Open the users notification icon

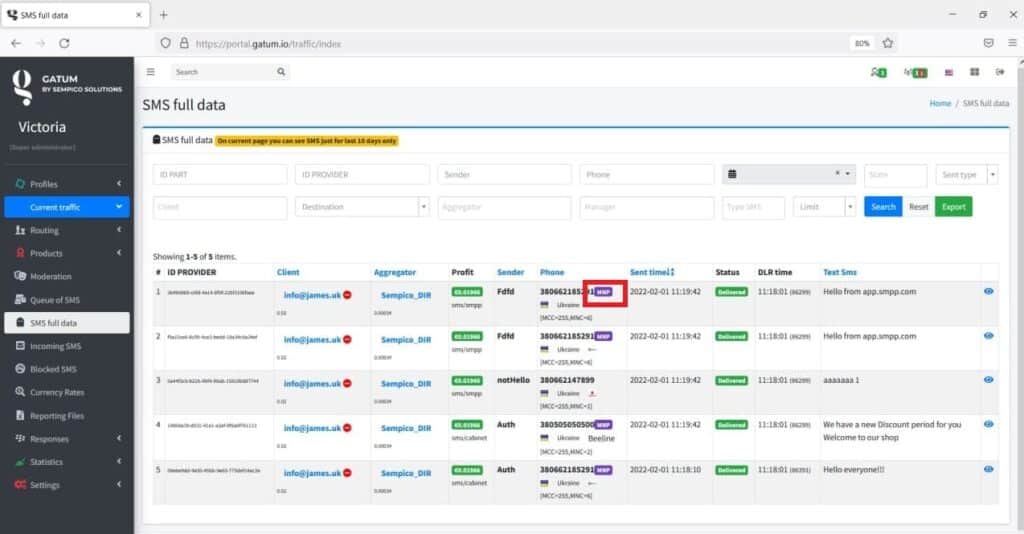(x=878, y=72)
